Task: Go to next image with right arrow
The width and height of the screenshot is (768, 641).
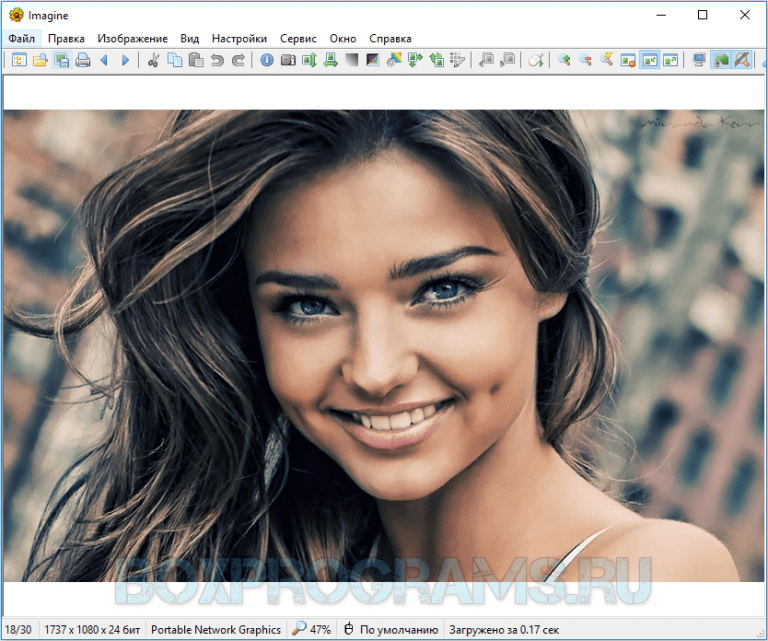Action: click(x=125, y=61)
